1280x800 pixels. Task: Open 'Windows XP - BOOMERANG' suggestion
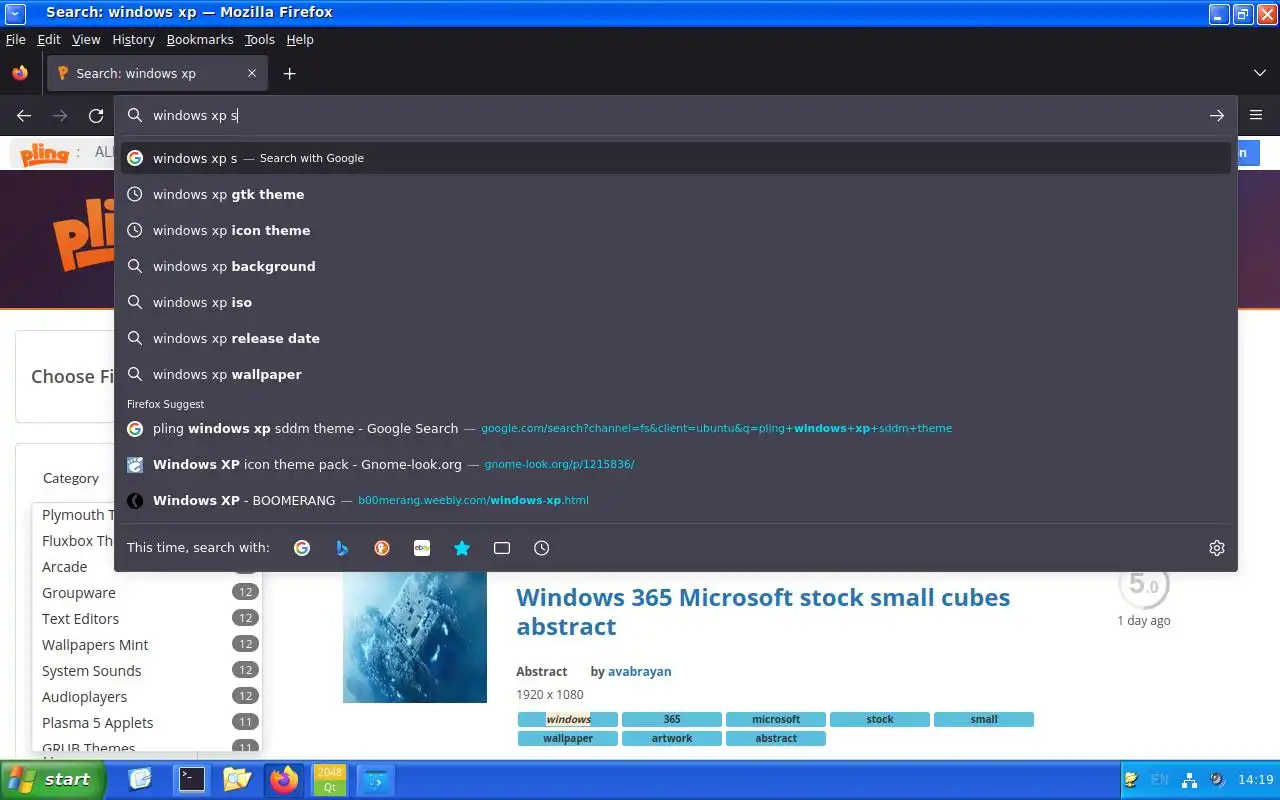676,500
